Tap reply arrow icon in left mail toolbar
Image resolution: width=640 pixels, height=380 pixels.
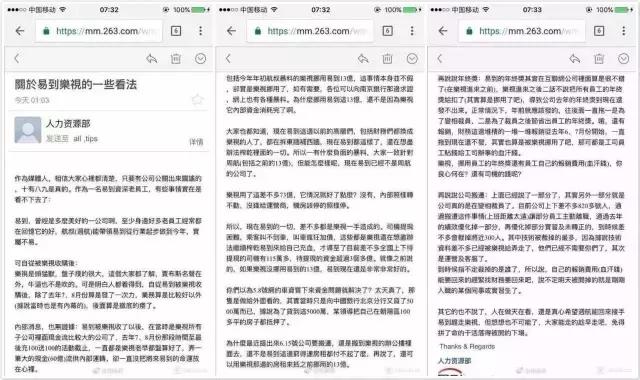point(151,59)
